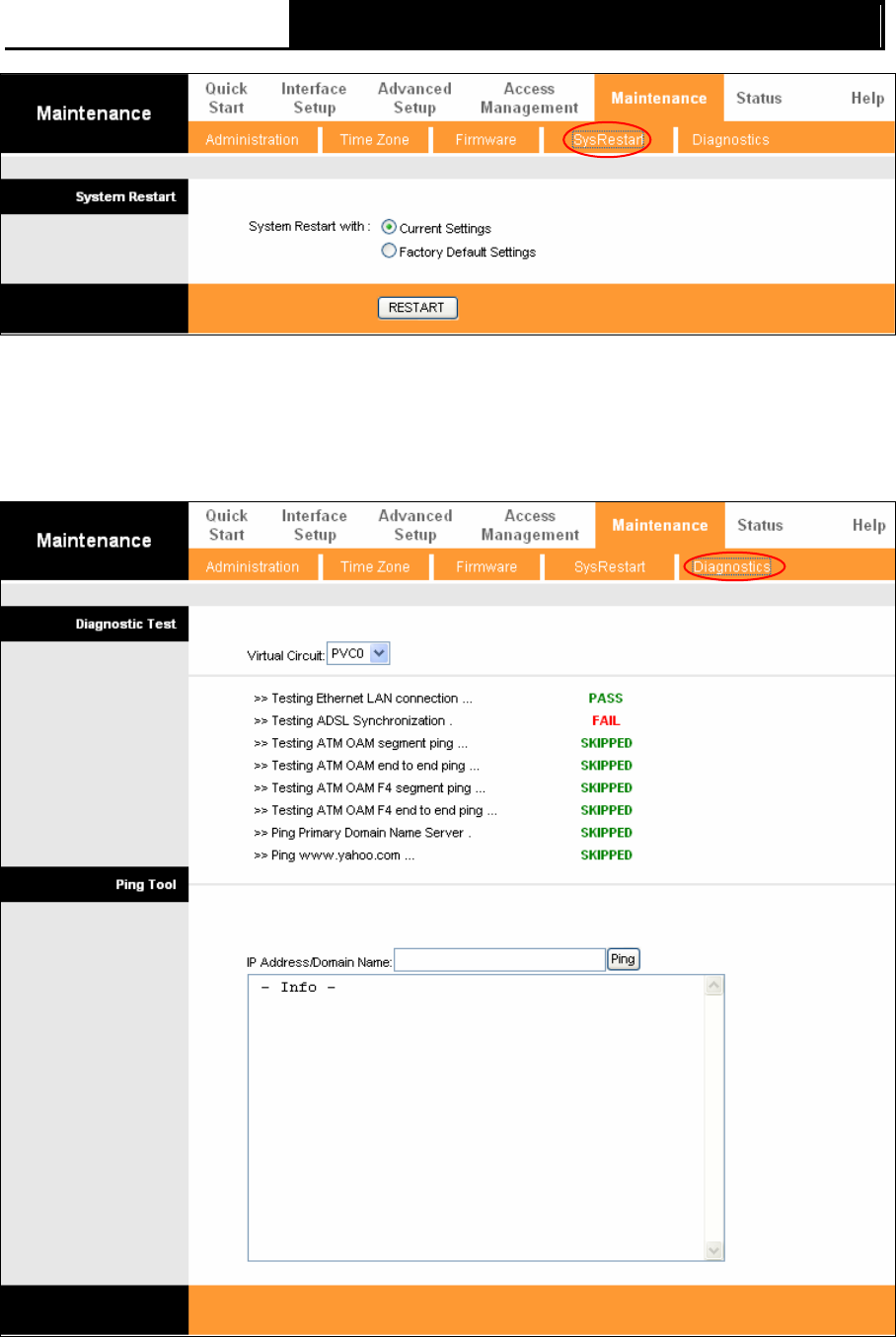Click the FAIL result for ADSL Synchronization

[606, 720]
